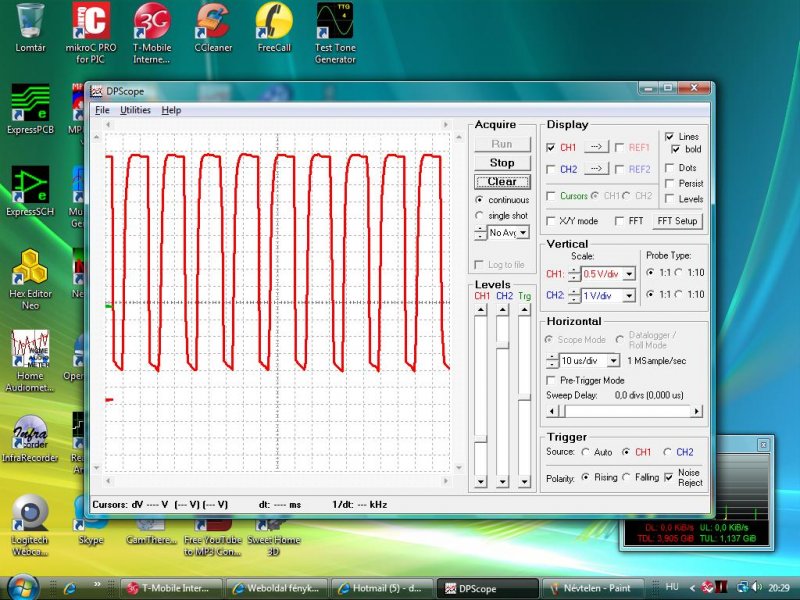800x600 pixels.
Task: Open CH2 1 V/div scale dropdown
Action: pos(629,295)
